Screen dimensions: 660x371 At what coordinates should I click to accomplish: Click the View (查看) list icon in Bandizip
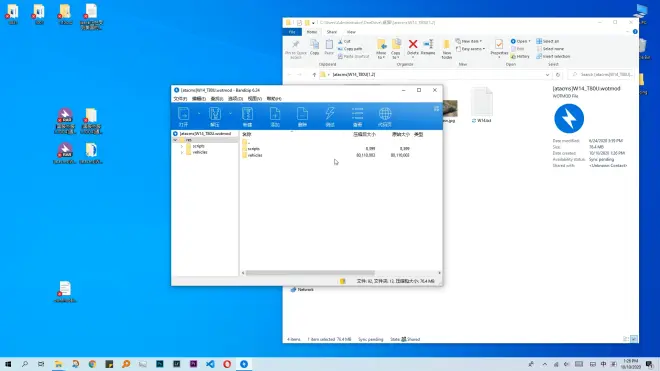tap(357, 117)
